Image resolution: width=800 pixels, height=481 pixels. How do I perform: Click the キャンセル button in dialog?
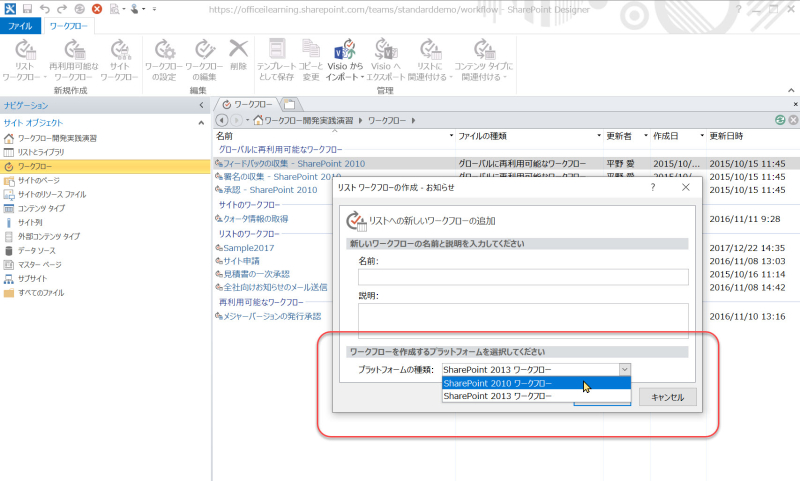(x=667, y=397)
